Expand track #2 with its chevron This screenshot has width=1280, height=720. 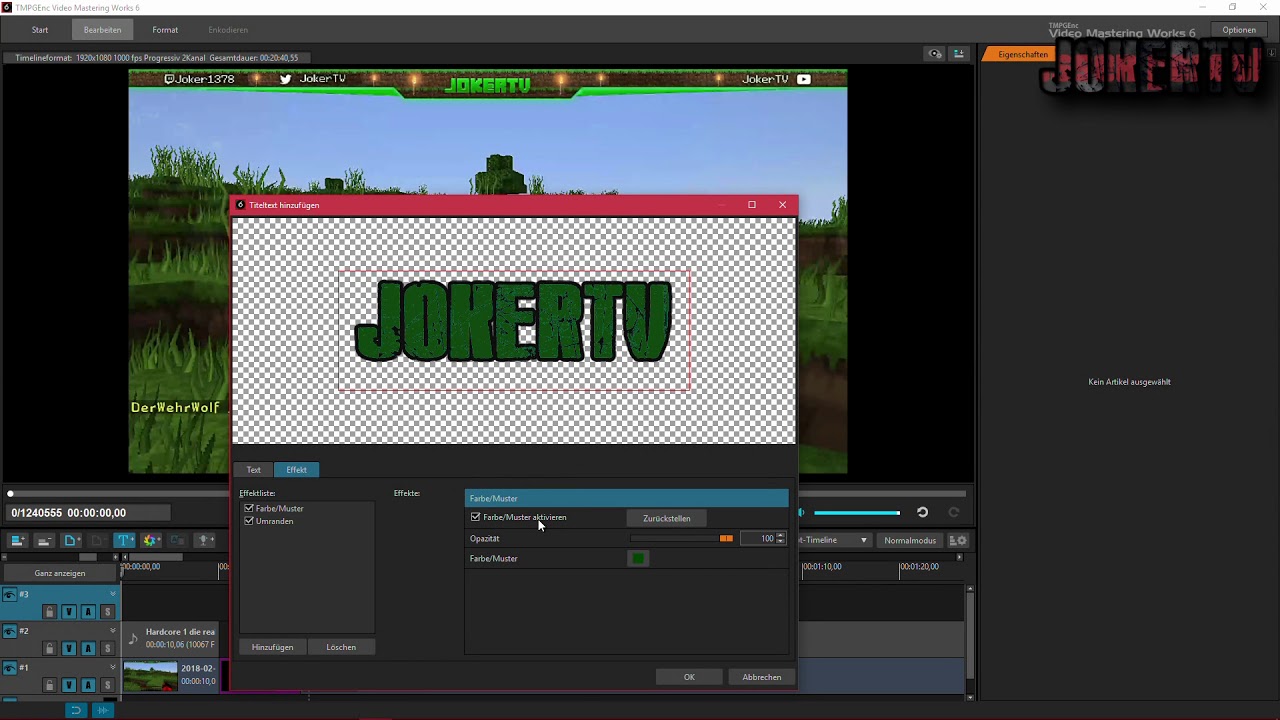pyautogui.click(x=113, y=631)
